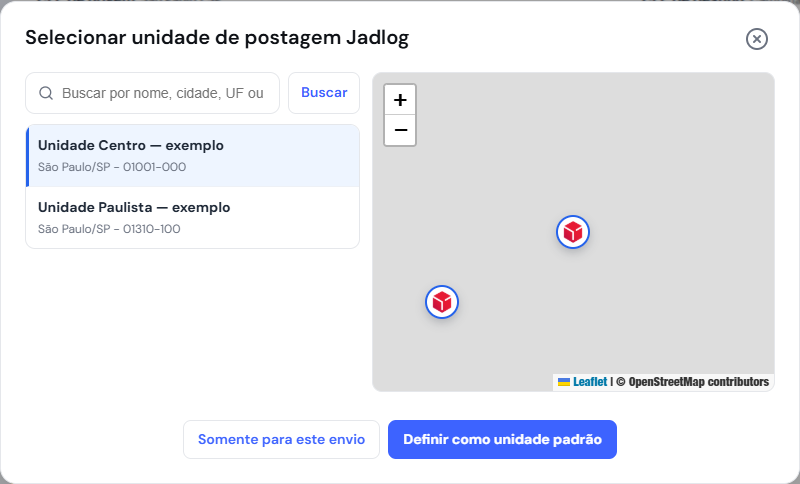The width and height of the screenshot is (800, 484).
Task: Zoom out on the map
Action: pyautogui.click(x=400, y=130)
